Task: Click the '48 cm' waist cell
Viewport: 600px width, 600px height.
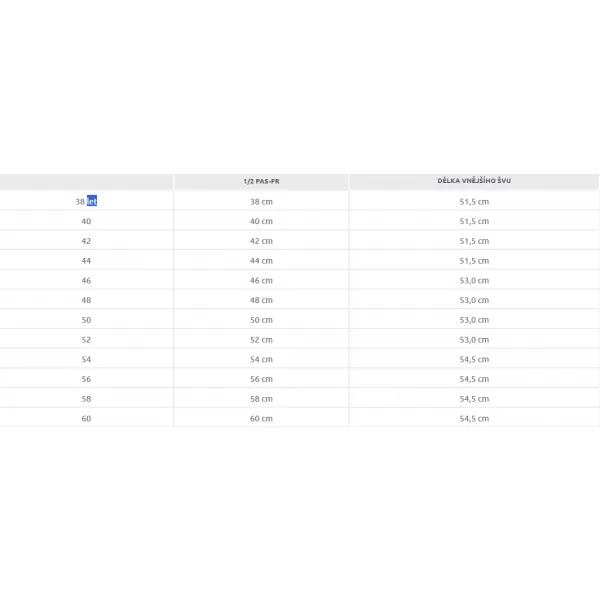Action: (261, 300)
